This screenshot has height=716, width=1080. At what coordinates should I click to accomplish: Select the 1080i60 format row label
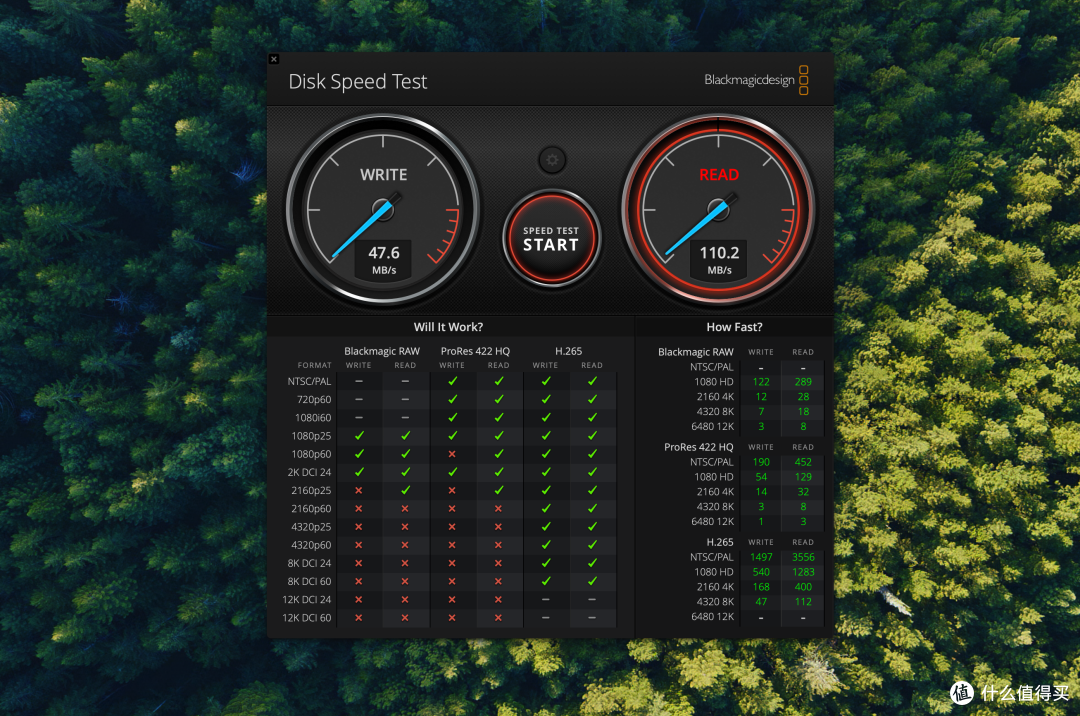(x=313, y=418)
